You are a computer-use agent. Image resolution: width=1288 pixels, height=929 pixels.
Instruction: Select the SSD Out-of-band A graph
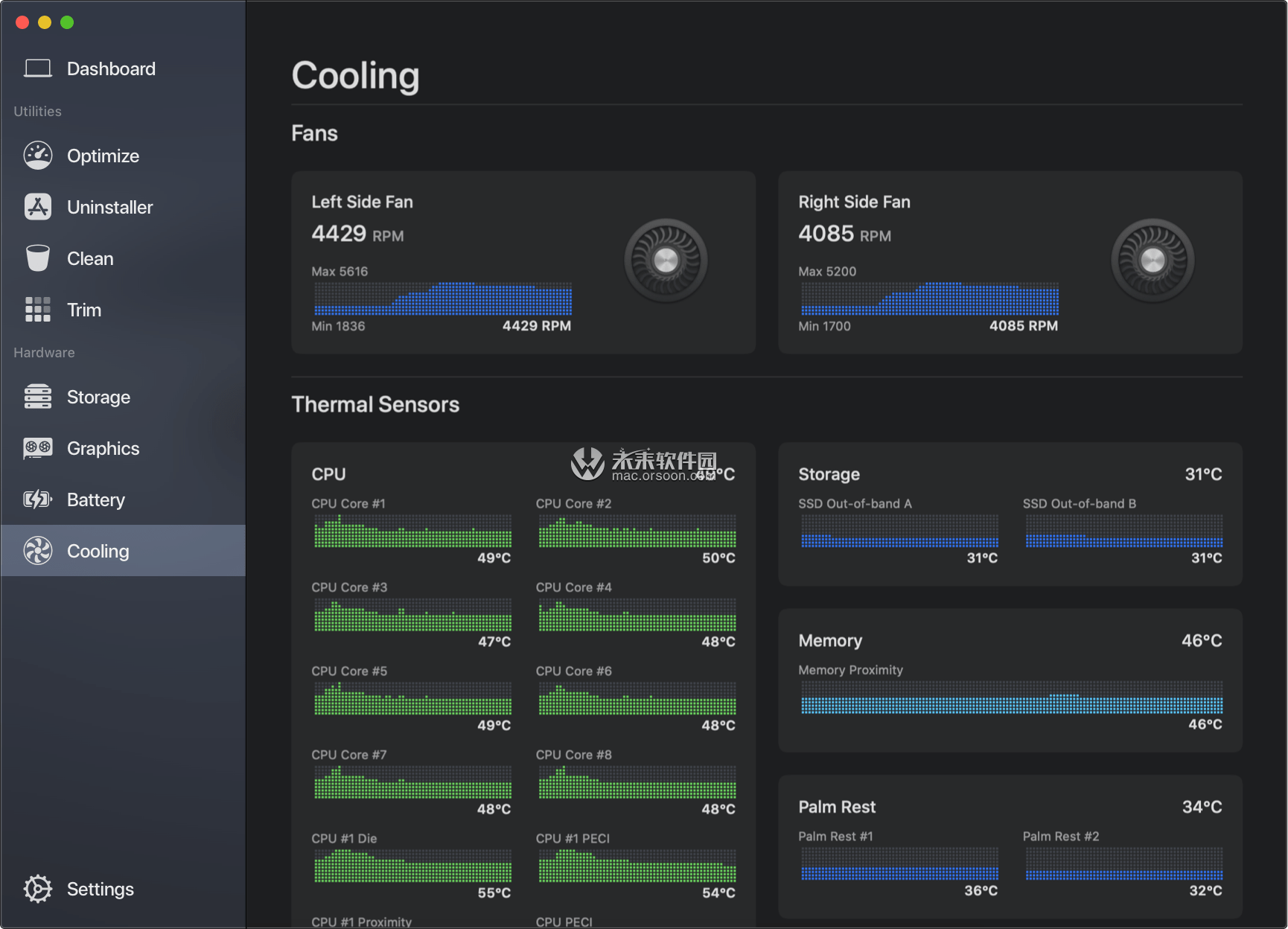[899, 531]
